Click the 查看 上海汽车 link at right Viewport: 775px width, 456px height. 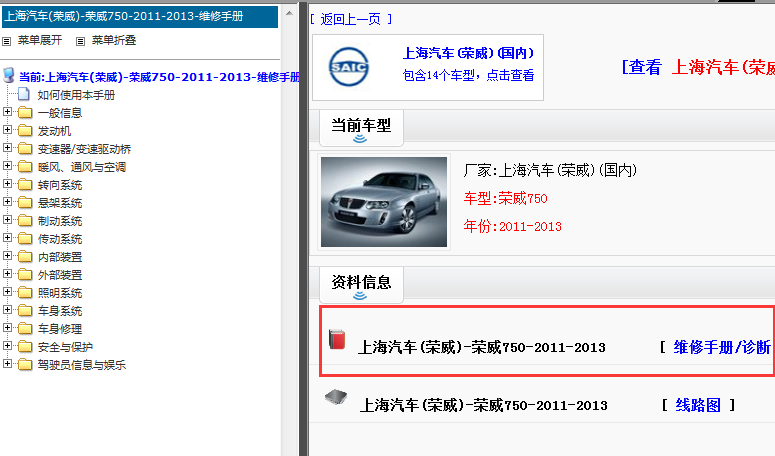point(698,67)
